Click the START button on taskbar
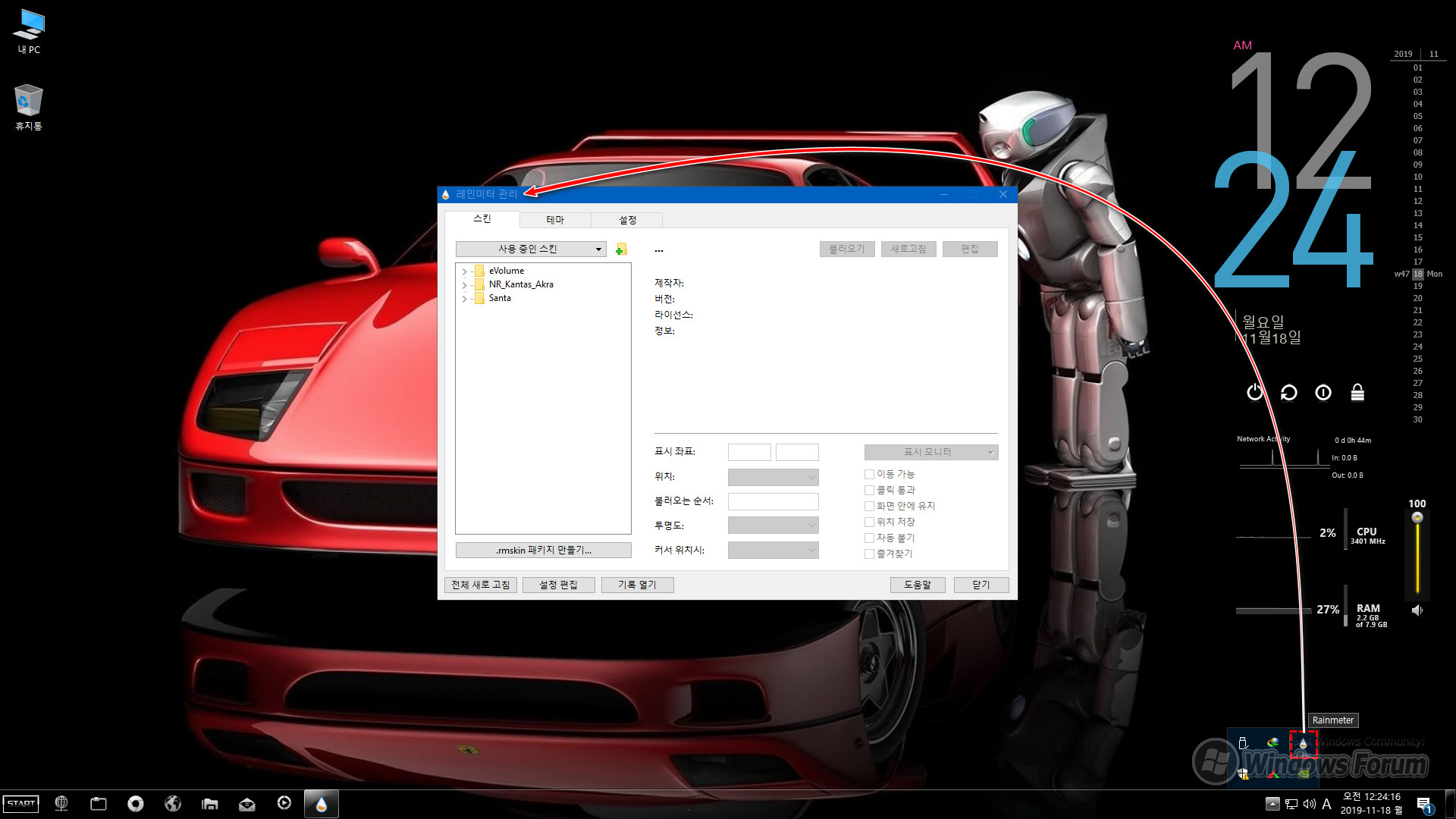 [x=21, y=804]
